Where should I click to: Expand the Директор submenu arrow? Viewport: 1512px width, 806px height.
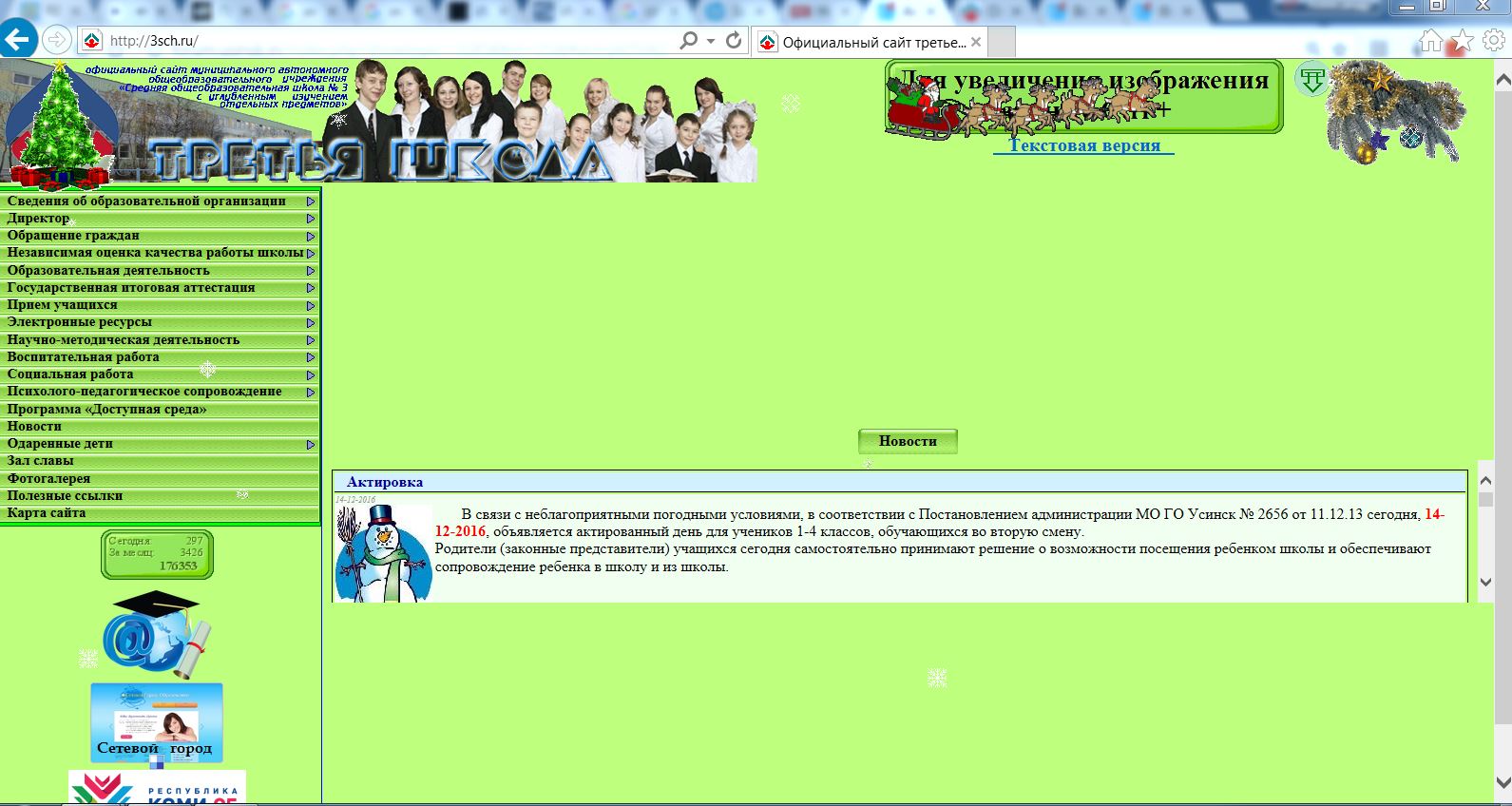tap(310, 219)
